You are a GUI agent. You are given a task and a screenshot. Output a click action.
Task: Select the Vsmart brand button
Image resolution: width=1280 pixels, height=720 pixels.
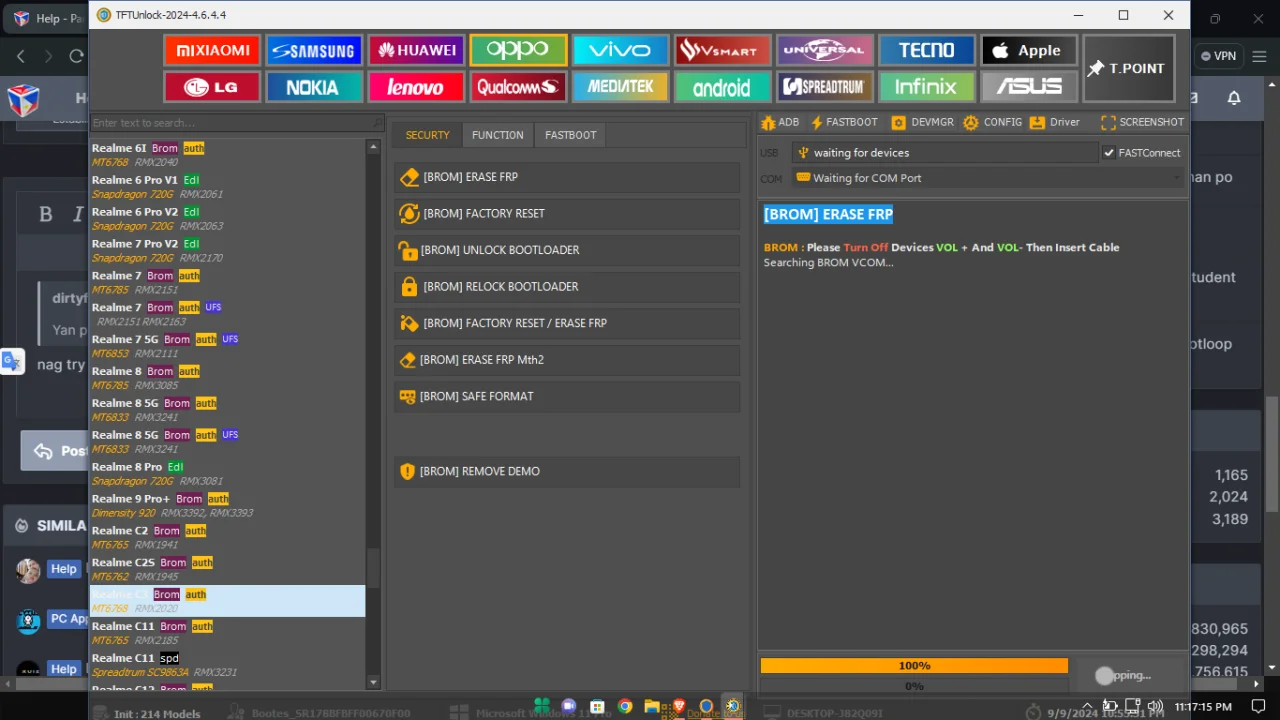(x=722, y=50)
